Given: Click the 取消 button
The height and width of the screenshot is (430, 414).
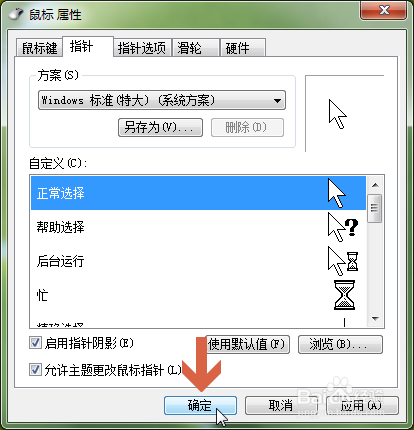Looking at the screenshot, I should [x=281, y=405].
